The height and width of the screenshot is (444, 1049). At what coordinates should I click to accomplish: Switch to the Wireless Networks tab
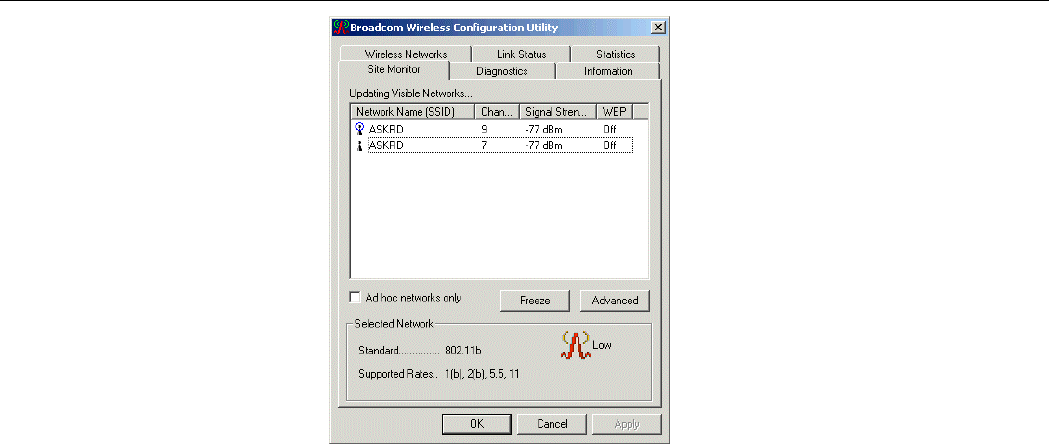[405, 54]
